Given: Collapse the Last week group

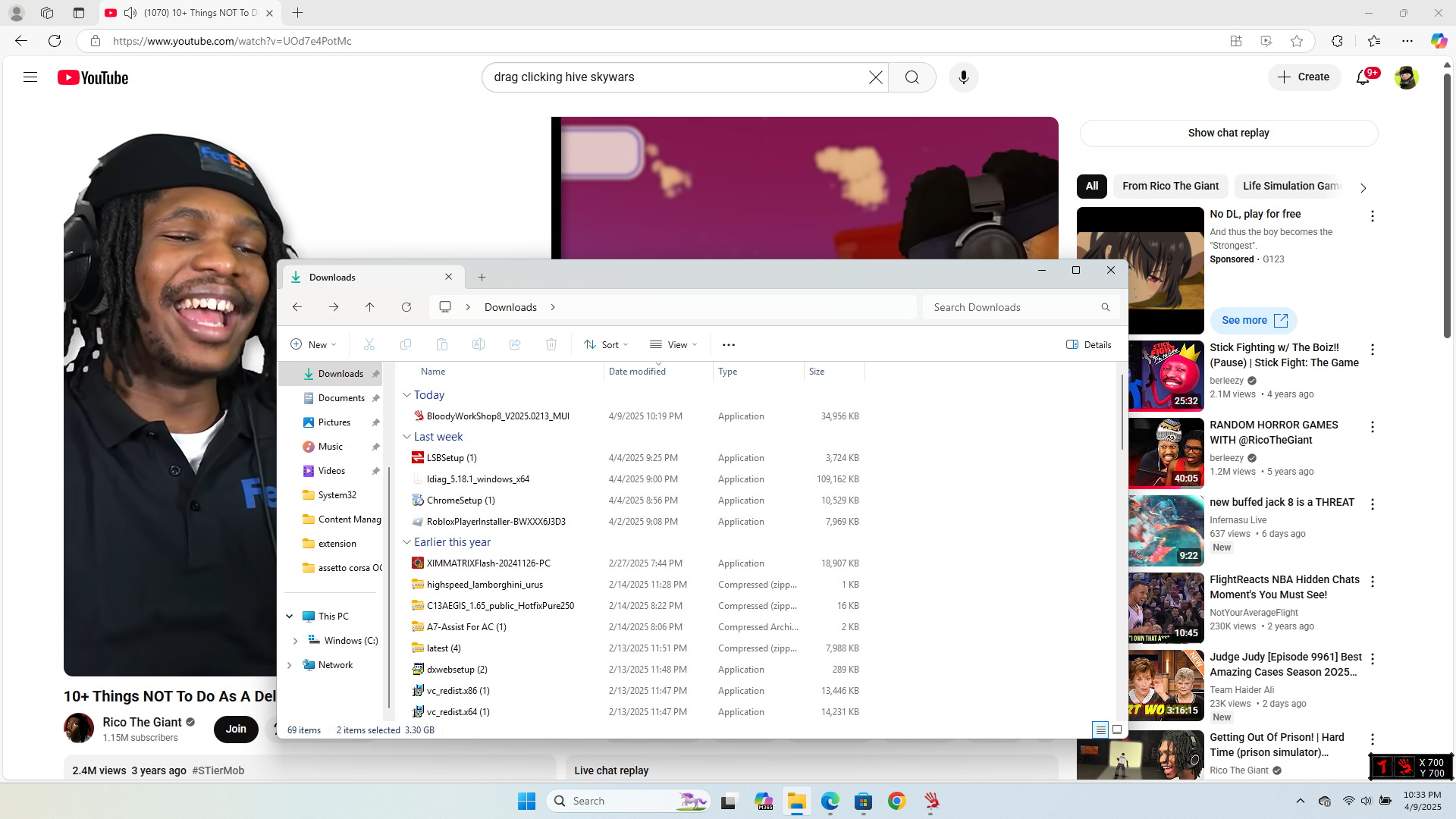Looking at the screenshot, I should click(406, 437).
